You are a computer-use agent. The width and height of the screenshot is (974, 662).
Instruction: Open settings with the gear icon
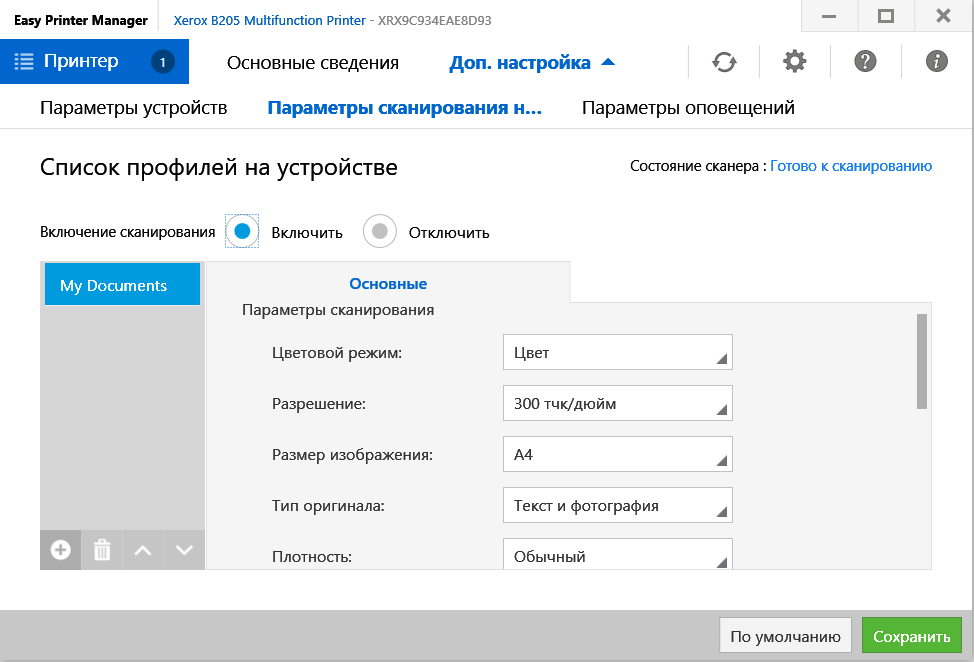pos(795,62)
